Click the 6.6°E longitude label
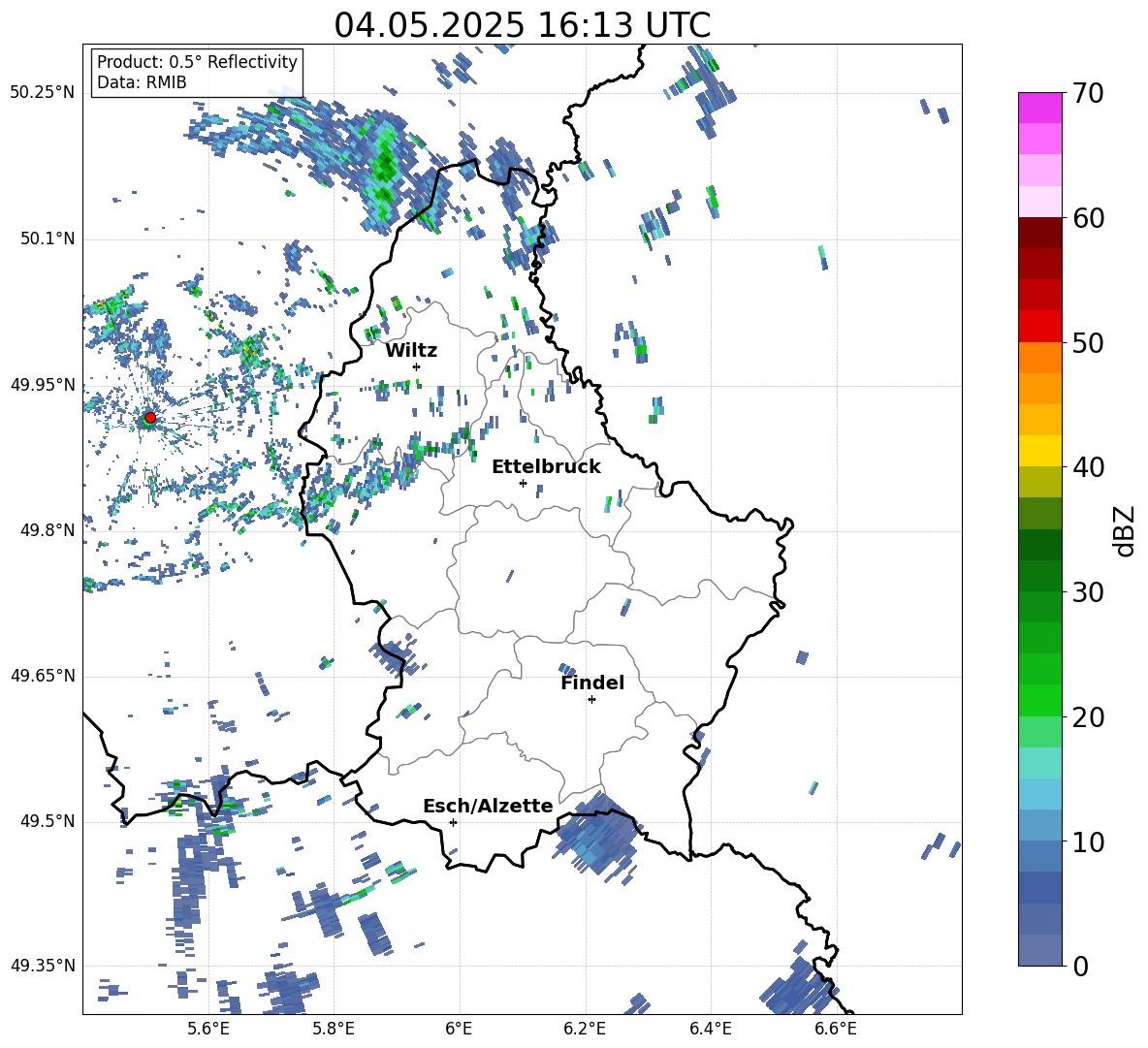The width and height of the screenshot is (1148, 1048). tap(836, 1029)
